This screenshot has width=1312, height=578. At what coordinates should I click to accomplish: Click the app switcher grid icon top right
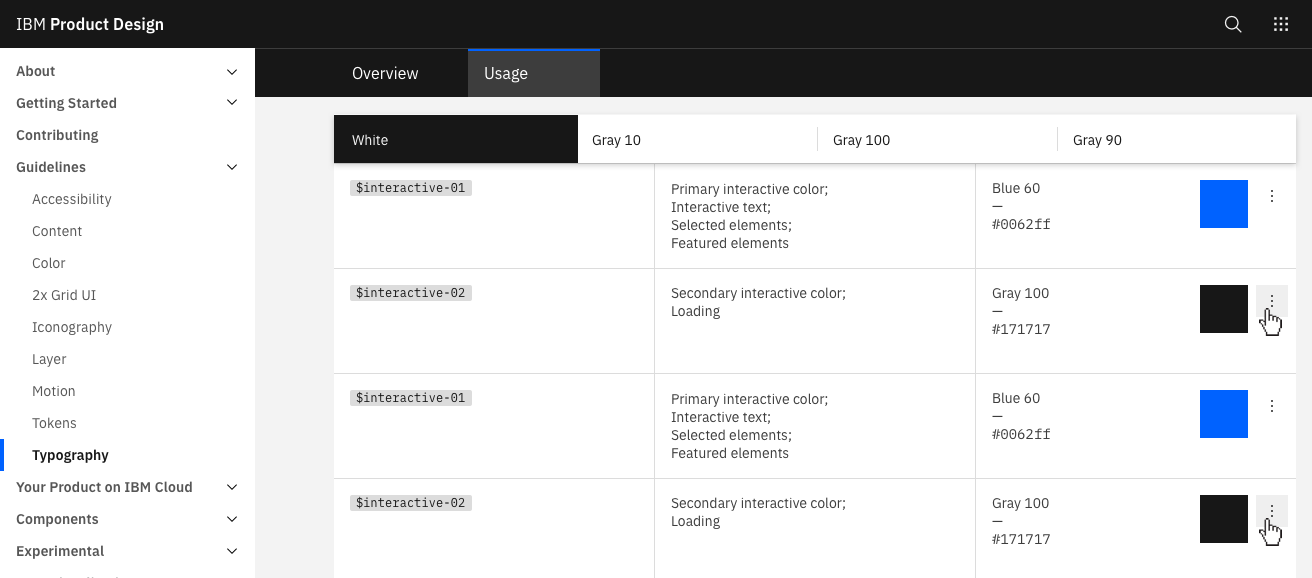(1281, 23)
